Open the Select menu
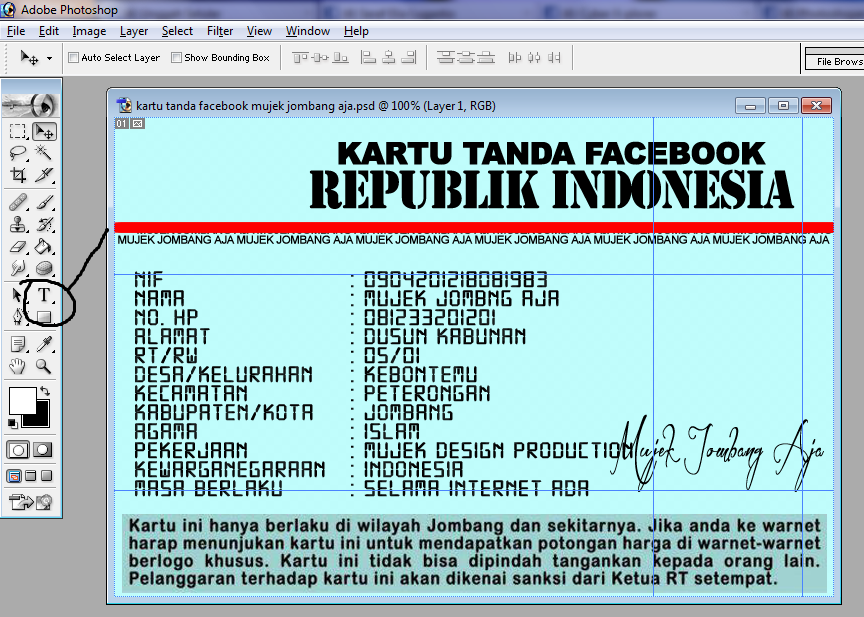The image size is (864, 617). (177, 31)
